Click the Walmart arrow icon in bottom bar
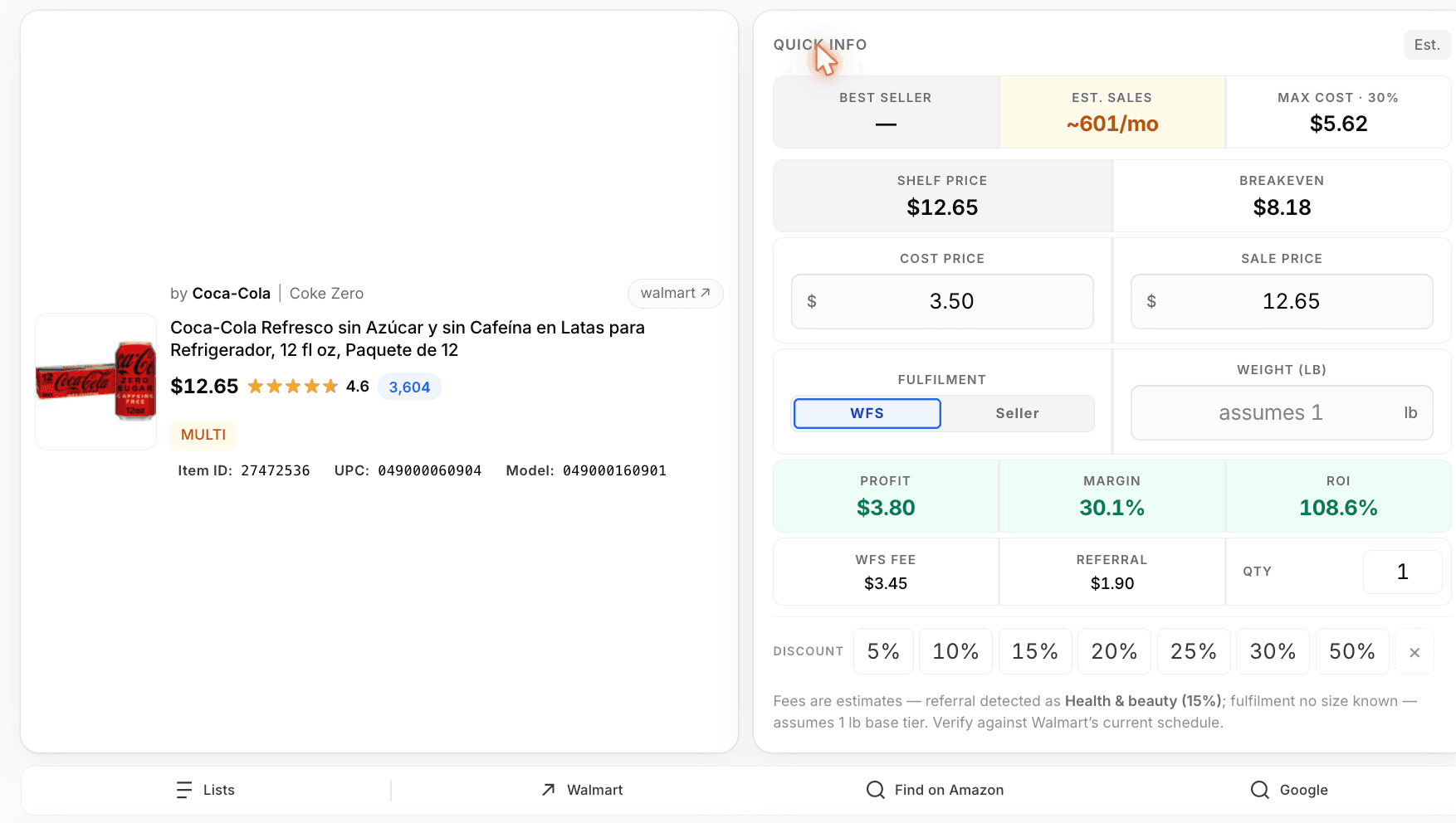1456x823 pixels. coord(549,790)
